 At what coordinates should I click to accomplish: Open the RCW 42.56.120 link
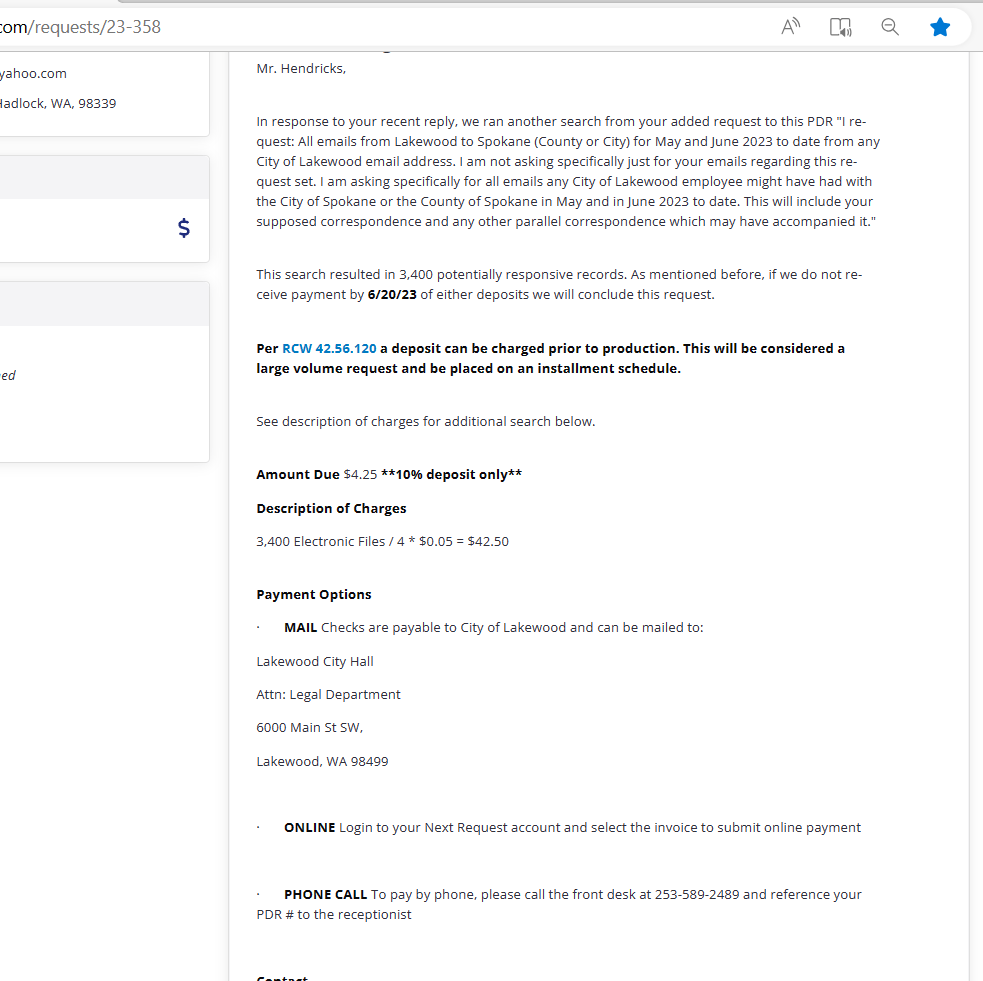pyautogui.click(x=329, y=348)
